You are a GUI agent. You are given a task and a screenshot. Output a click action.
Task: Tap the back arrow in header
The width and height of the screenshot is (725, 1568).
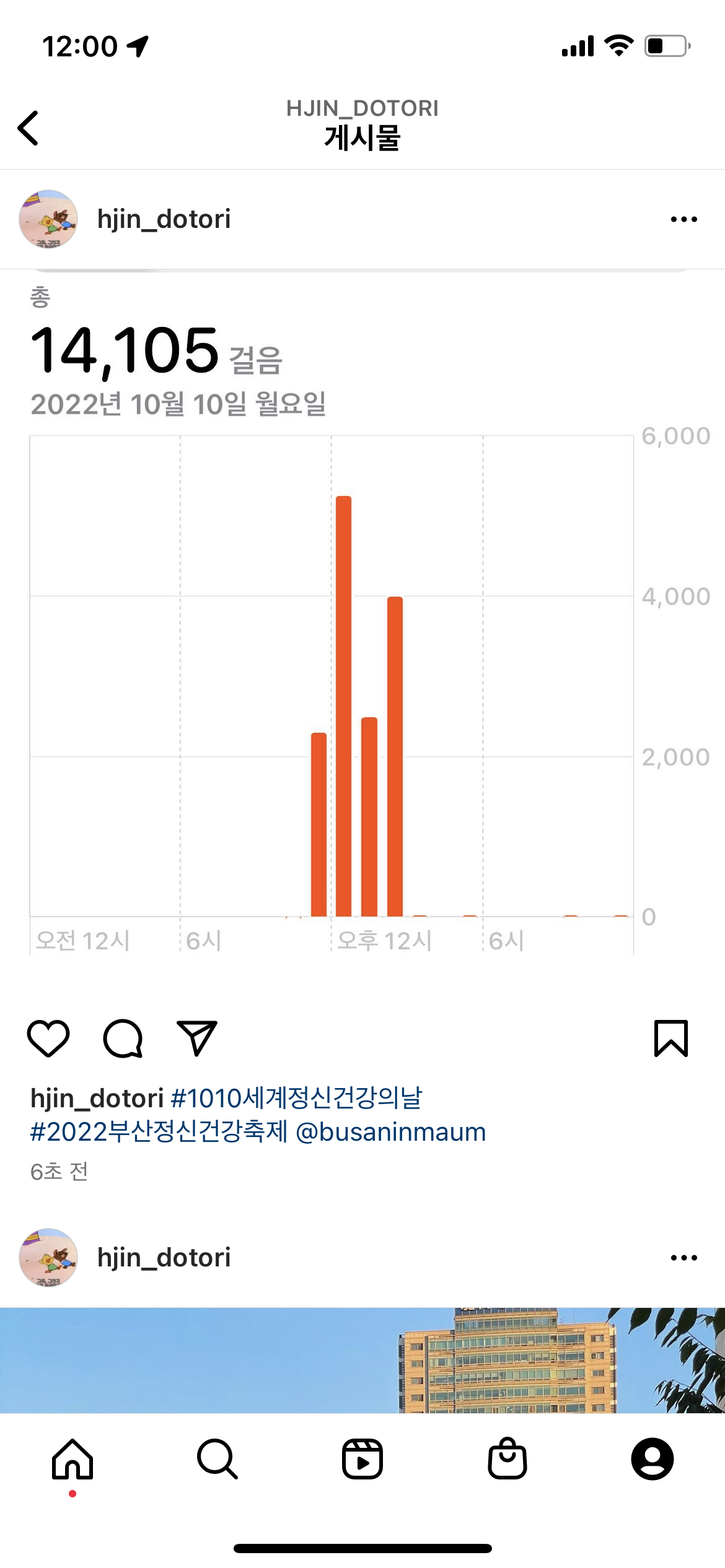[29, 128]
